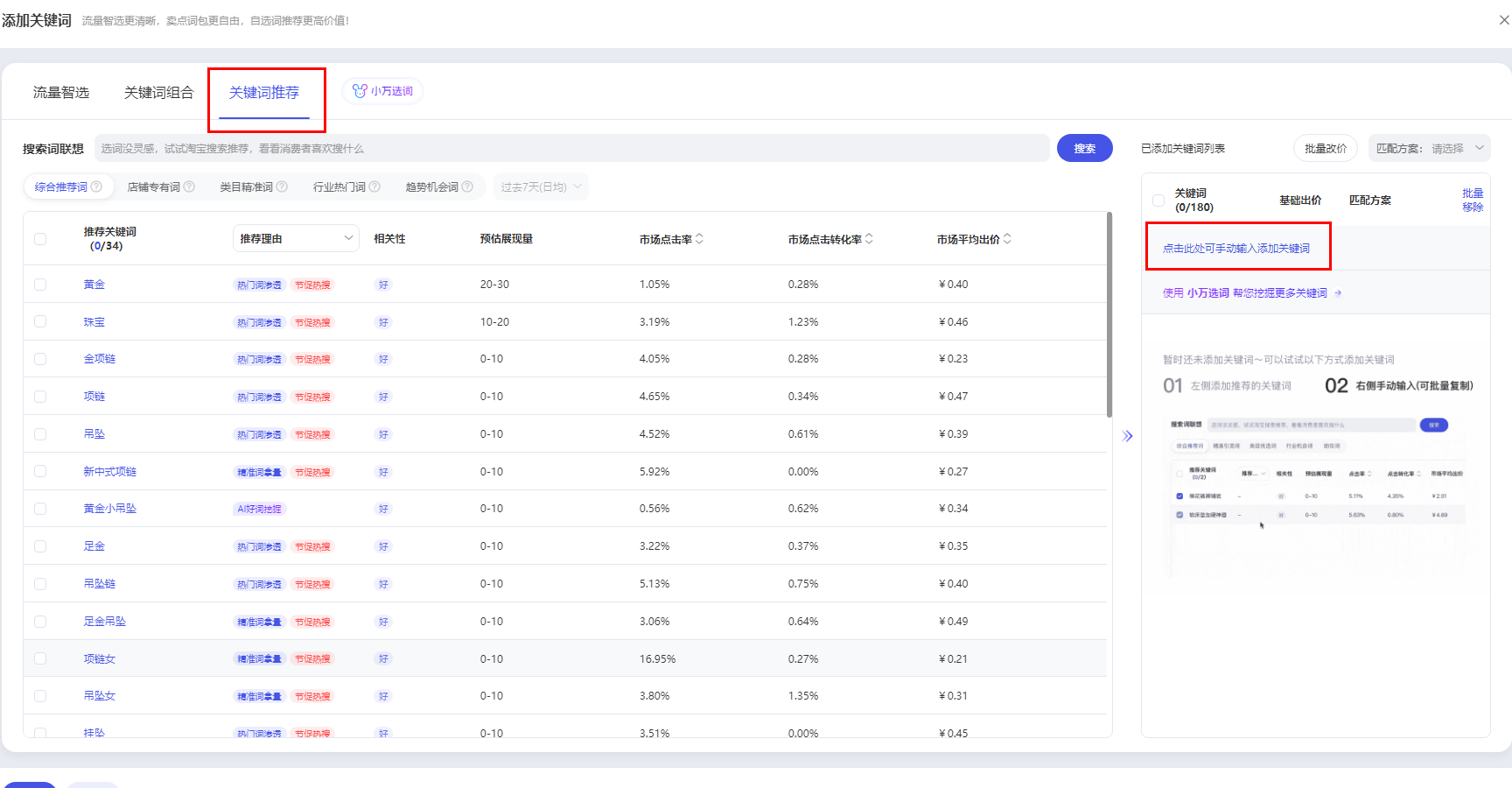Click help icon beside 类目精准词
Viewport: 1512px width, 788px height.
(282, 186)
